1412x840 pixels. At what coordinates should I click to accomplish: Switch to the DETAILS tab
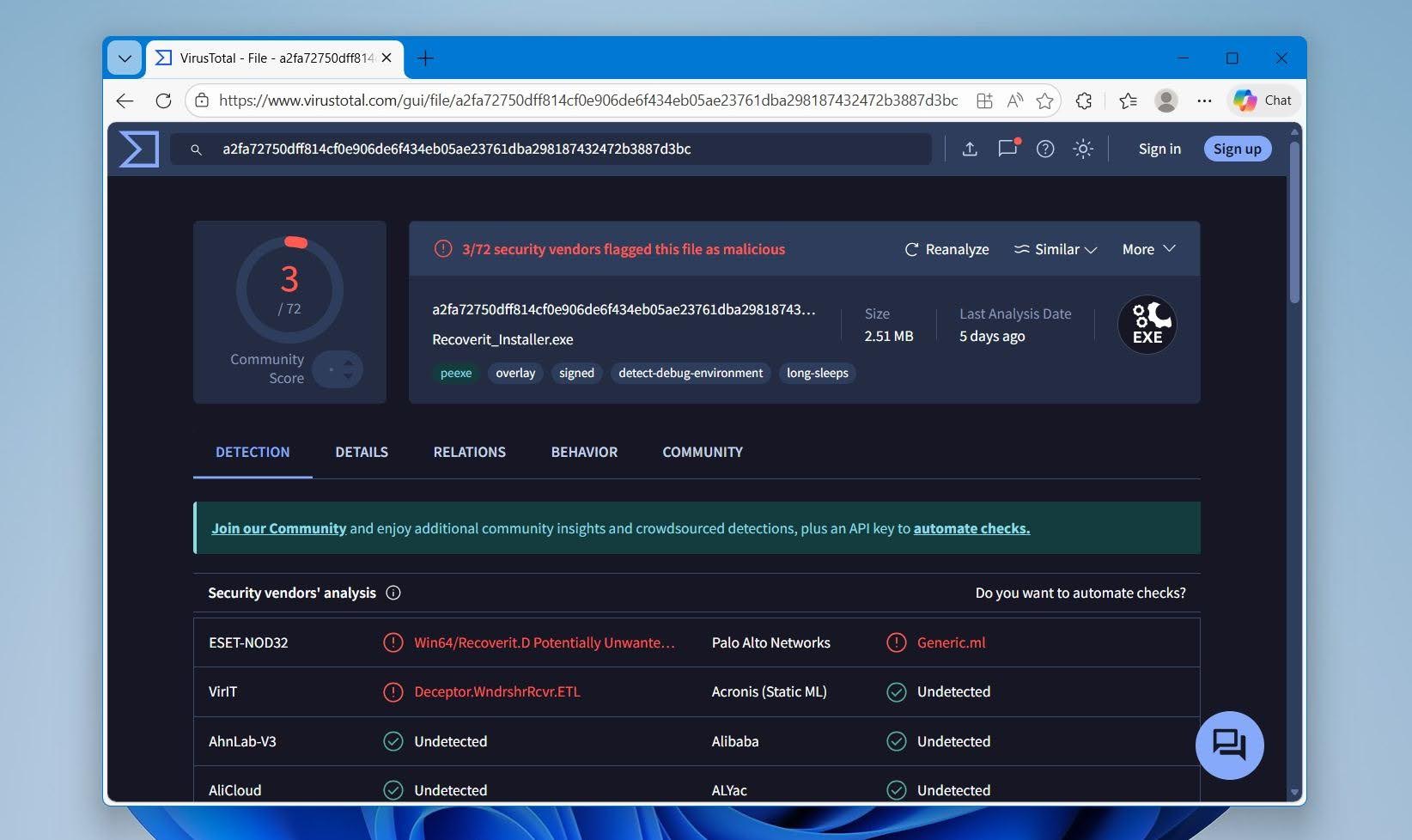tap(362, 452)
